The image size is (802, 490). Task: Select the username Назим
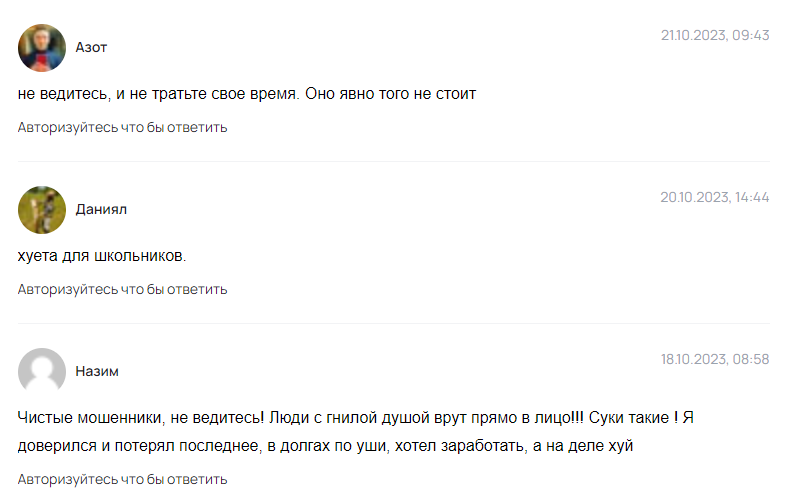coord(97,371)
